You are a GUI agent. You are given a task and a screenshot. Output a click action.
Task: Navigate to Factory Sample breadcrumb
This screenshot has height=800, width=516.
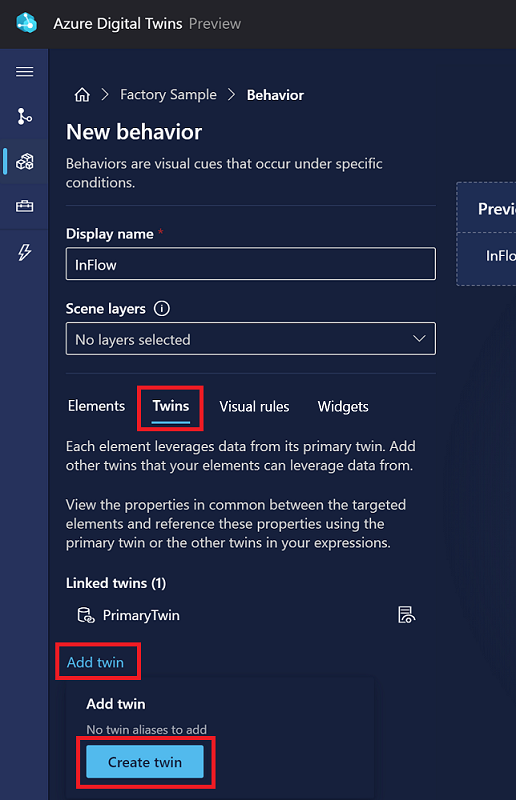[x=168, y=95]
